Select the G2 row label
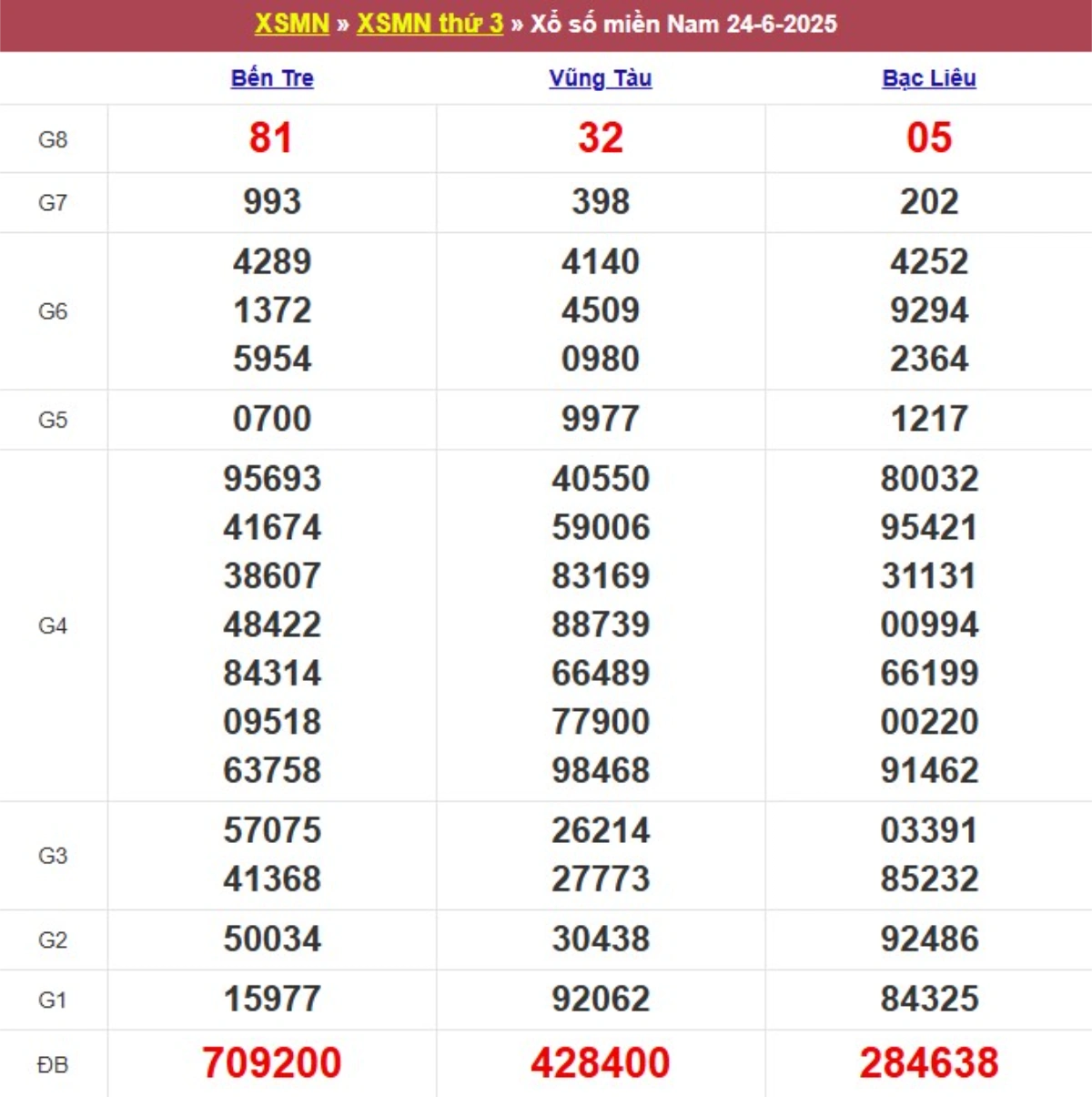 (53, 940)
